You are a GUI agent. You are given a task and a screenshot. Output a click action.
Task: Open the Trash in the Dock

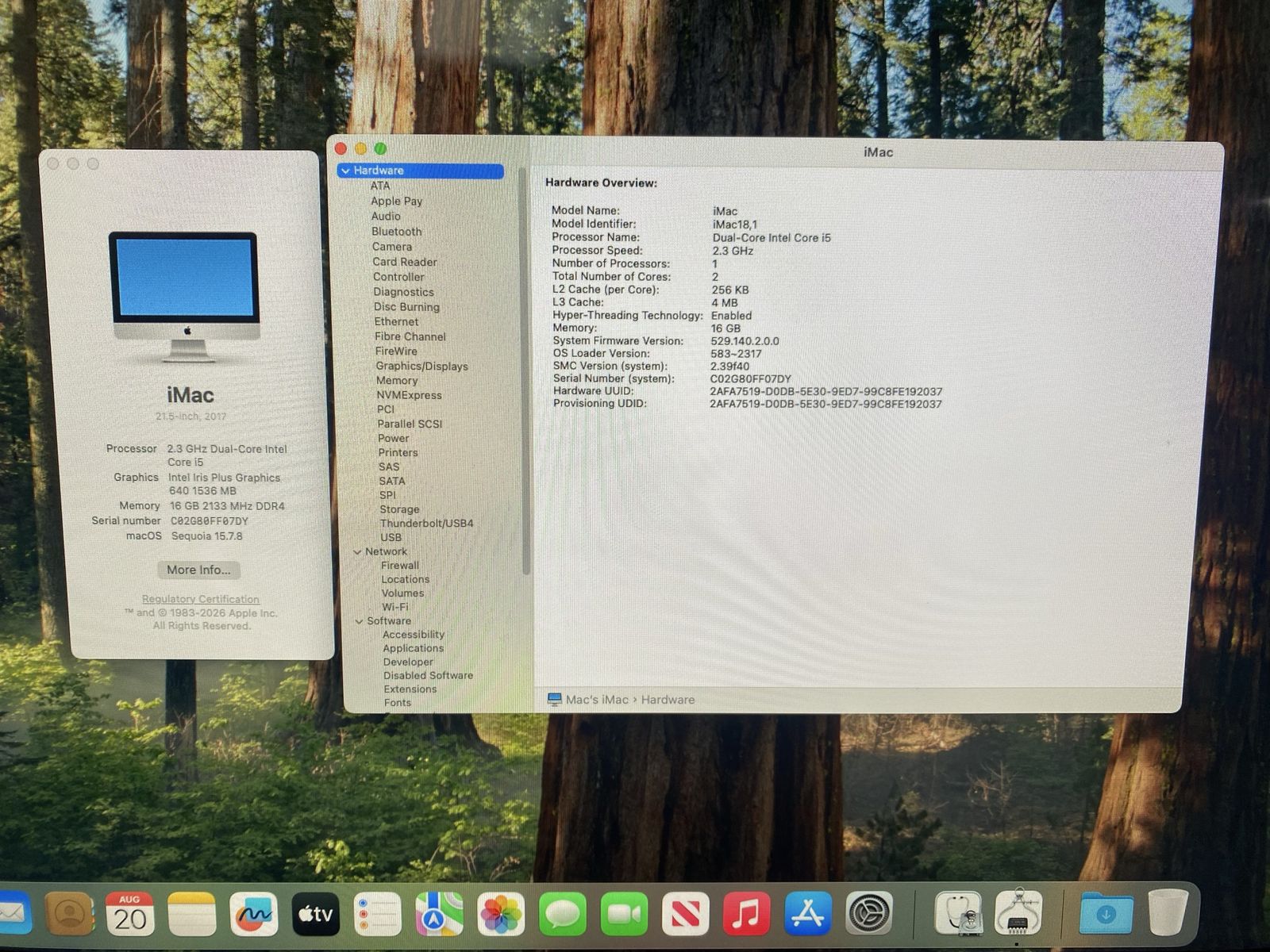[x=1168, y=912]
